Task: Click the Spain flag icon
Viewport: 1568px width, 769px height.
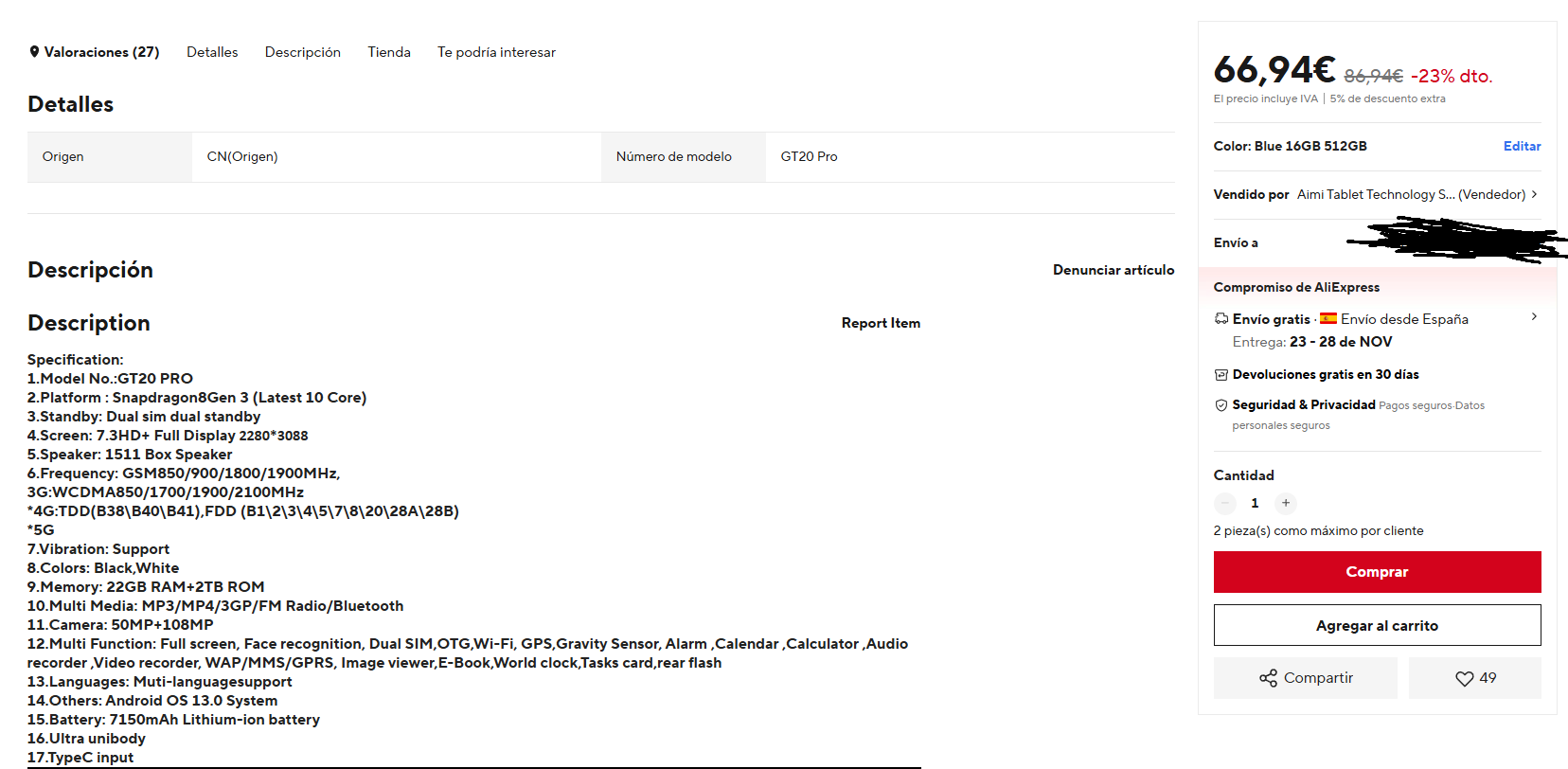Action: 1328,318
